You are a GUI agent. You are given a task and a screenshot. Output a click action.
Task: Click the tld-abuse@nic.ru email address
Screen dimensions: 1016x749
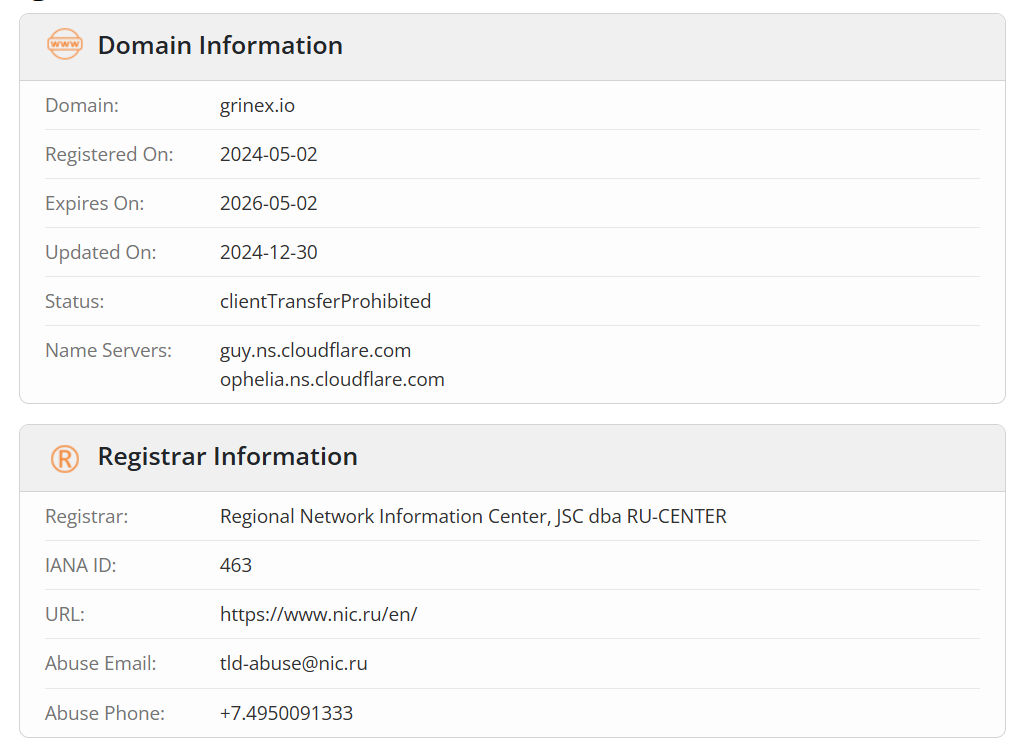pos(294,663)
